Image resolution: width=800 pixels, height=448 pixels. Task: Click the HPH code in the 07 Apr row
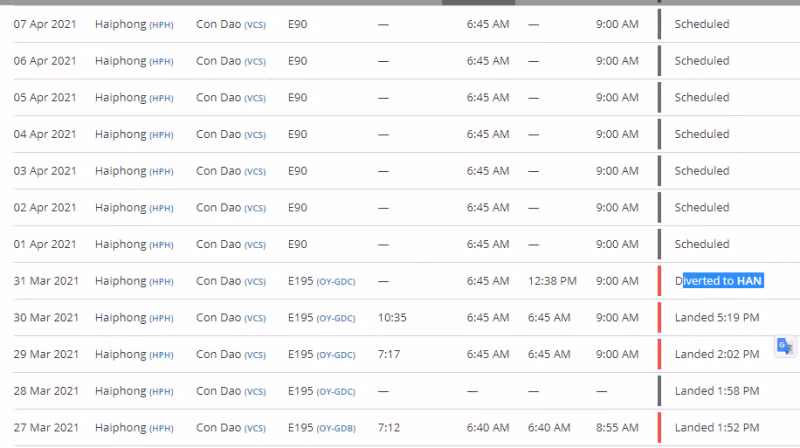[x=161, y=24]
